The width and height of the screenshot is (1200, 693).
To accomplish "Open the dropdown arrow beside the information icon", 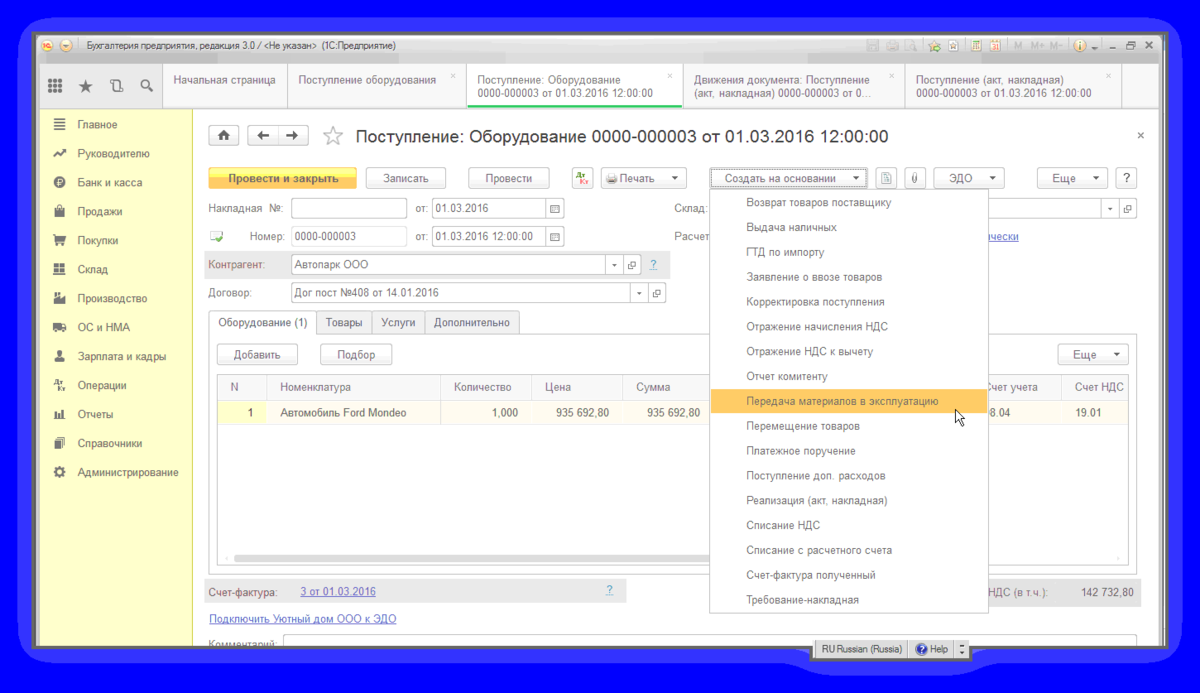I will tap(1095, 47).
